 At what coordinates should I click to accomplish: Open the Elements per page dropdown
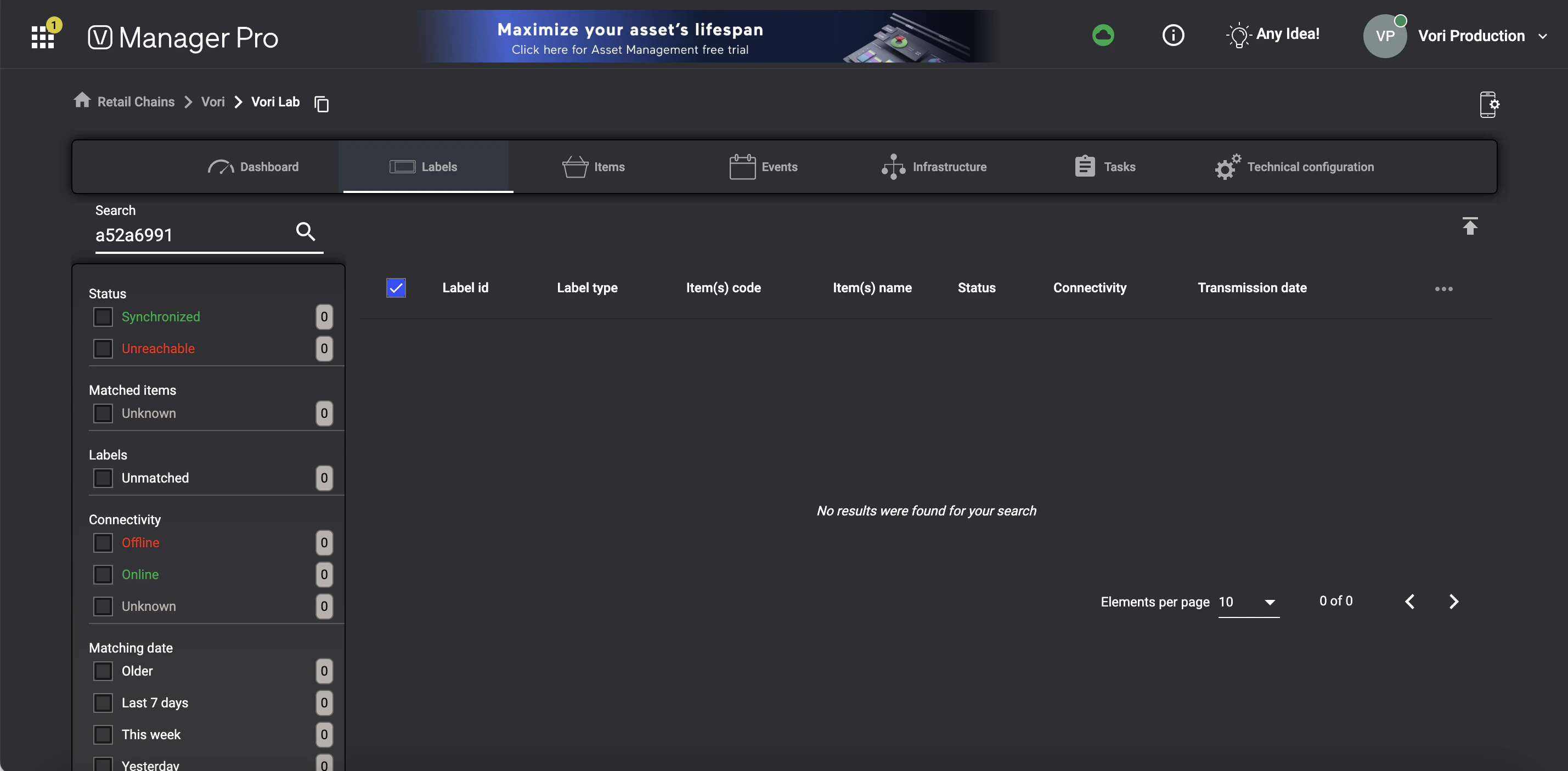pos(1249,602)
